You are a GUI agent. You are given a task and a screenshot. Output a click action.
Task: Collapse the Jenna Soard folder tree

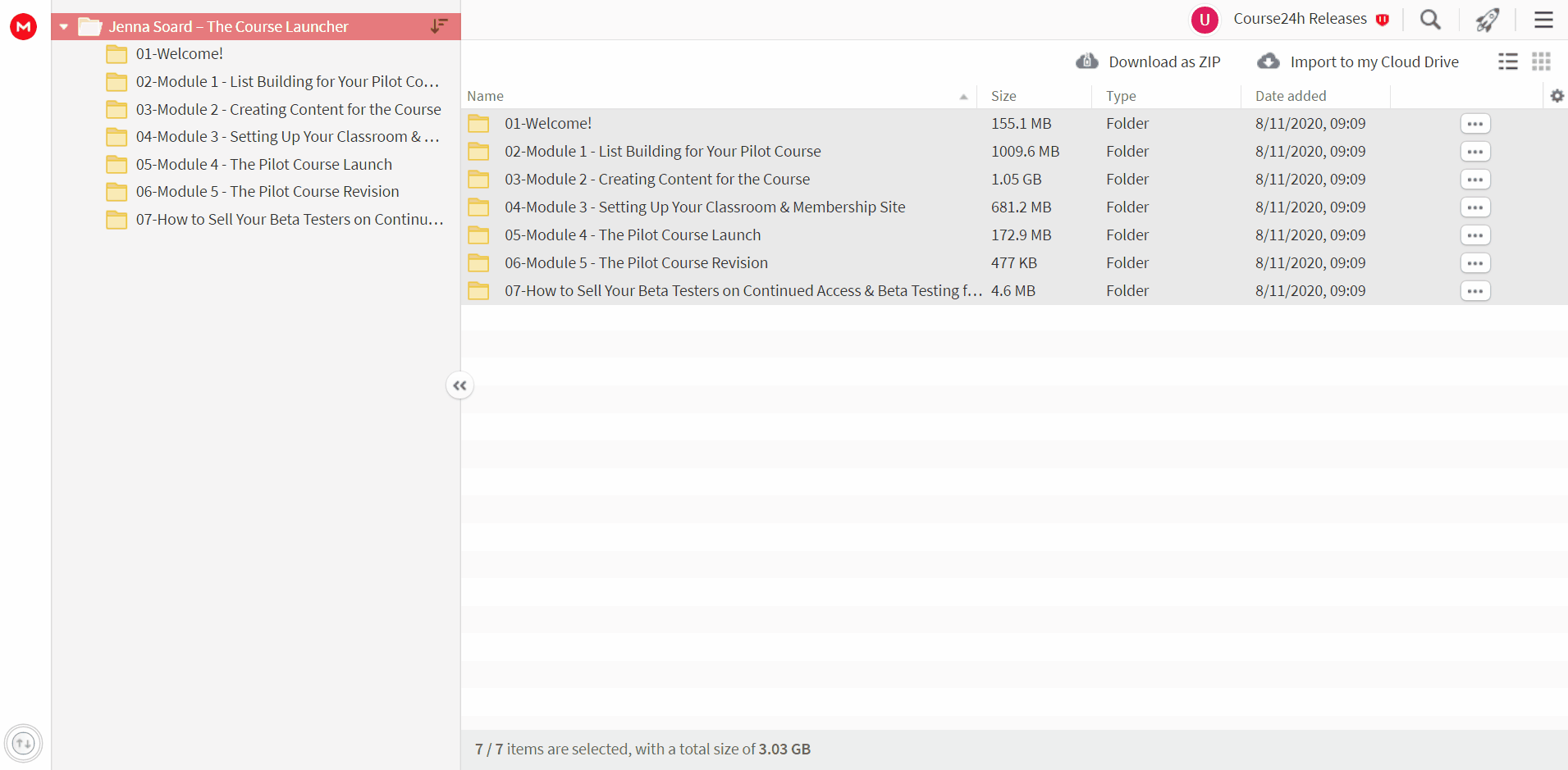point(63,27)
